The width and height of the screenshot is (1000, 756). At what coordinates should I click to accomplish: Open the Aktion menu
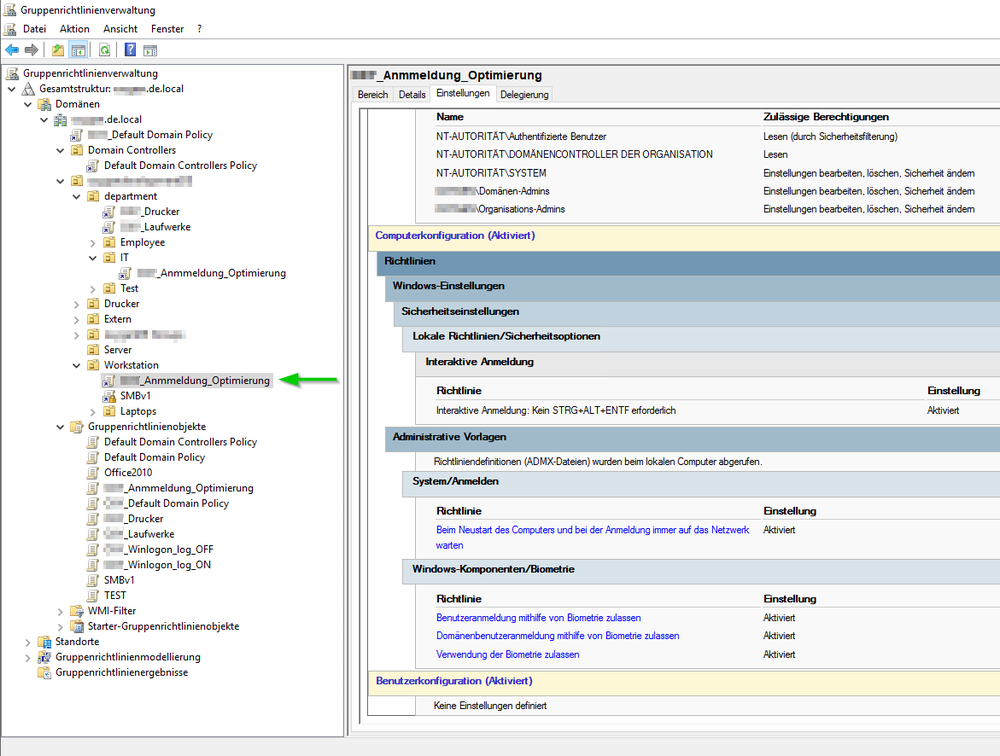coord(74,29)
